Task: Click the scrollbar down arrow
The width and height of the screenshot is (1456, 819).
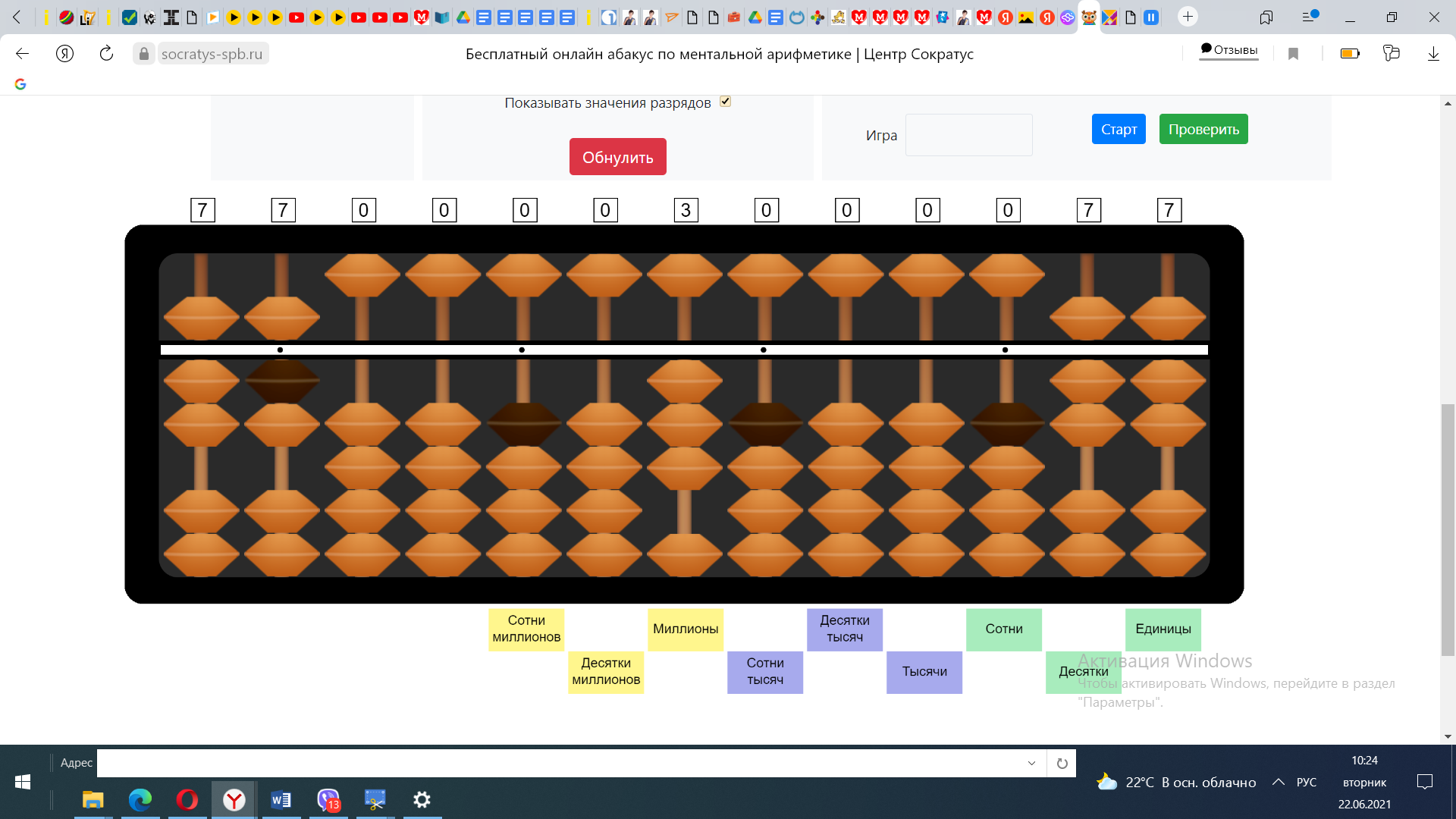Action: tap(1448, 736)
